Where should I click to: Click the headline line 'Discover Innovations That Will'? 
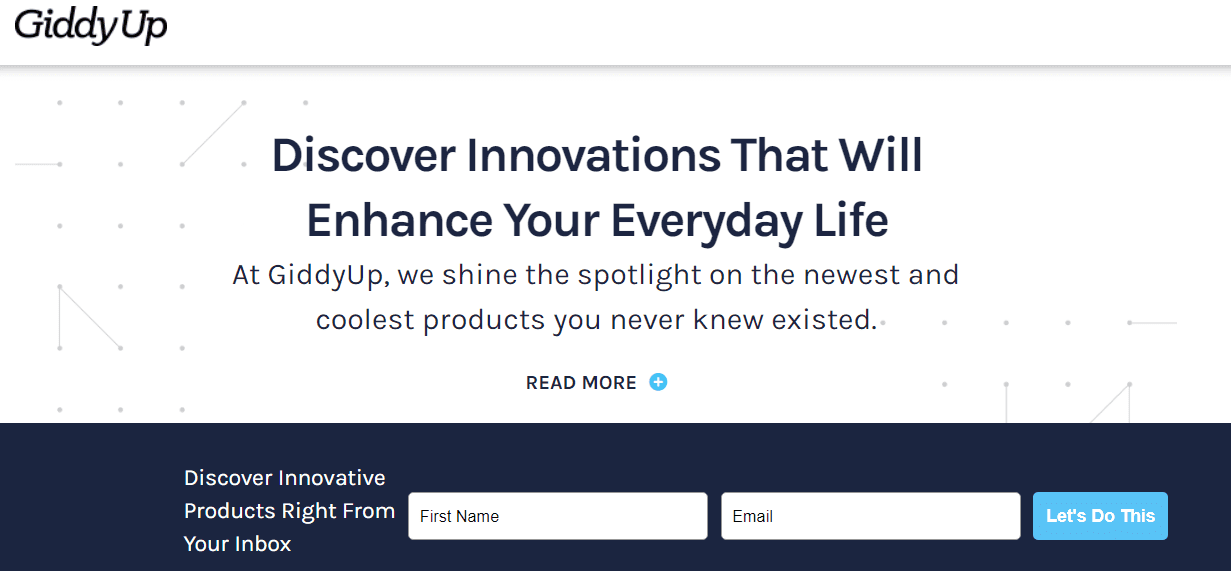tap(597, 156)
